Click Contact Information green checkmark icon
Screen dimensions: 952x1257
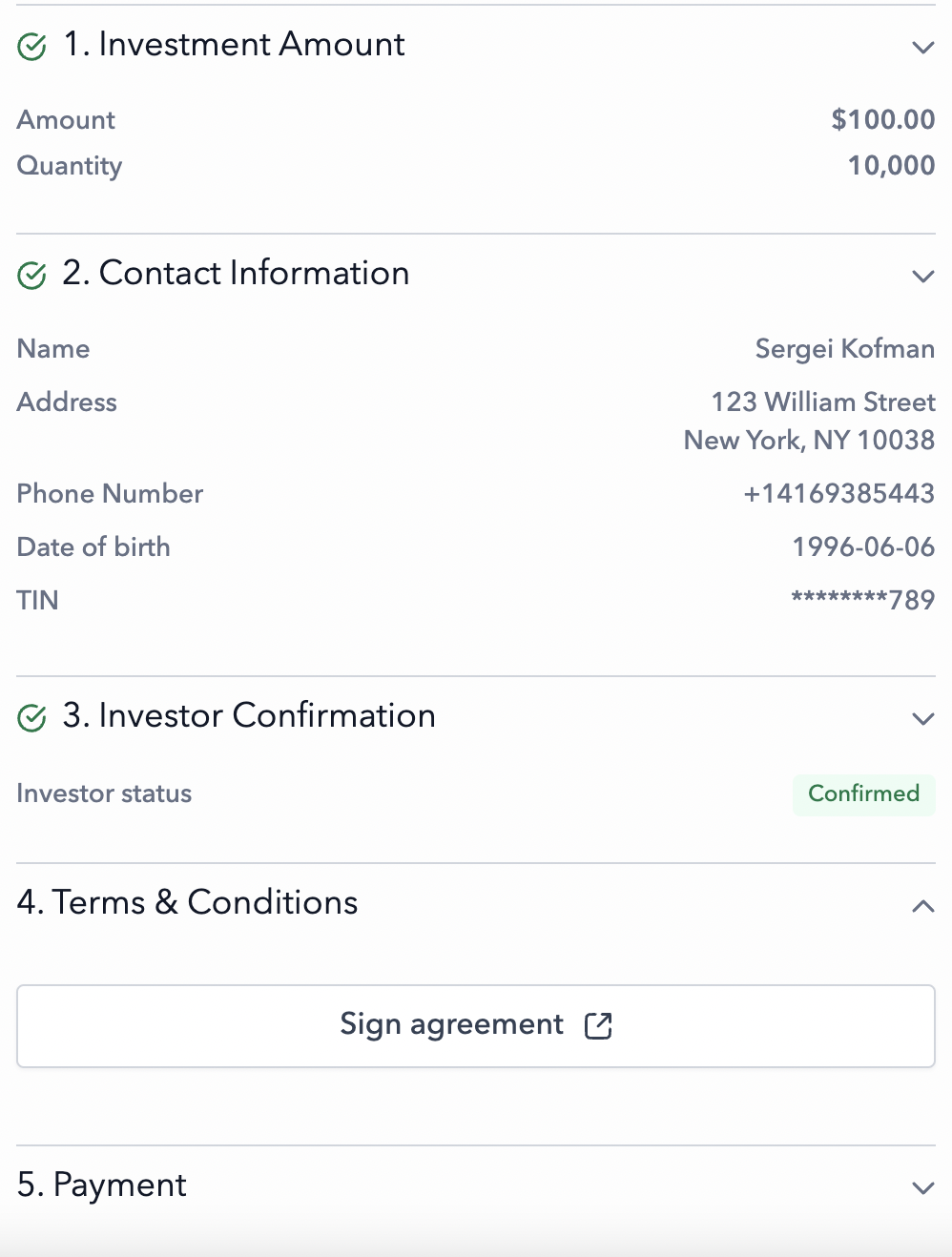pyautogui.click(x=31, y=276)
